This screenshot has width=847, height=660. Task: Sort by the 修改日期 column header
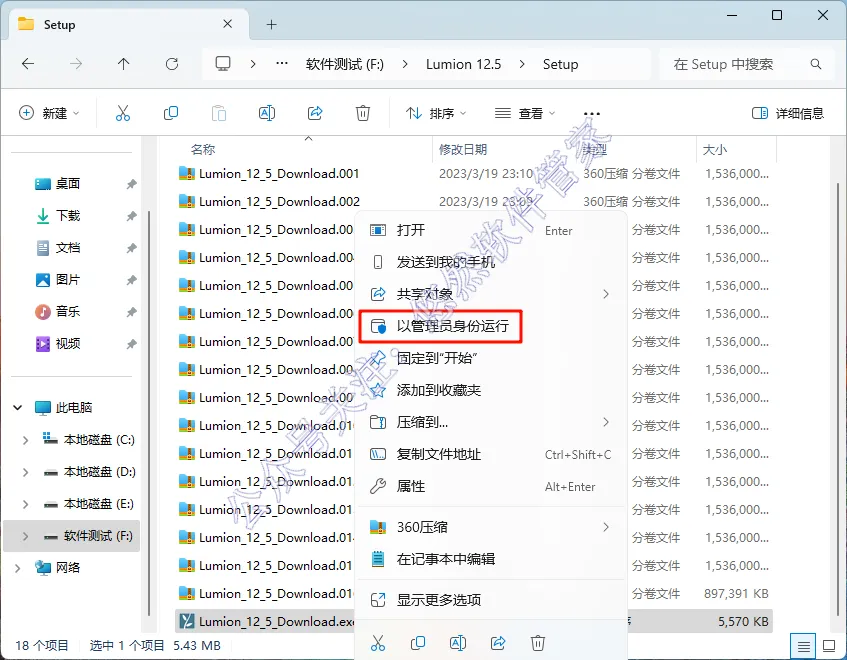tap(463, 150)
